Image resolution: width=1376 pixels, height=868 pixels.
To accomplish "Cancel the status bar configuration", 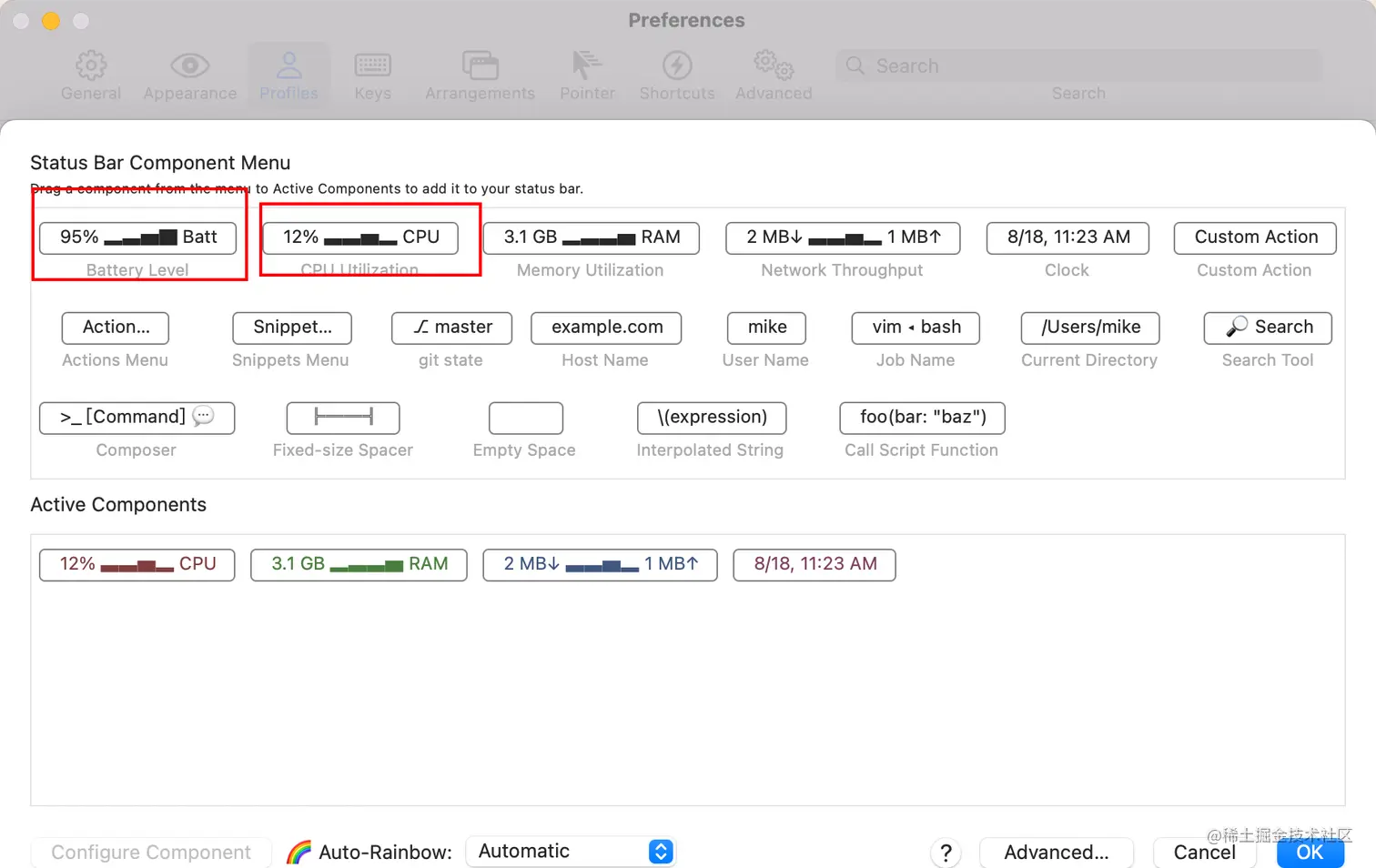I will (1205, 853).
